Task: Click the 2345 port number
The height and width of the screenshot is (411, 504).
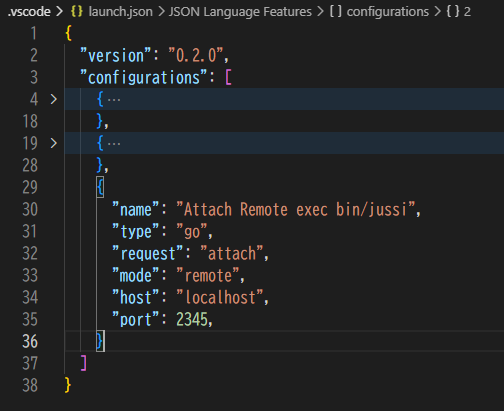Action: coord(192,319)
